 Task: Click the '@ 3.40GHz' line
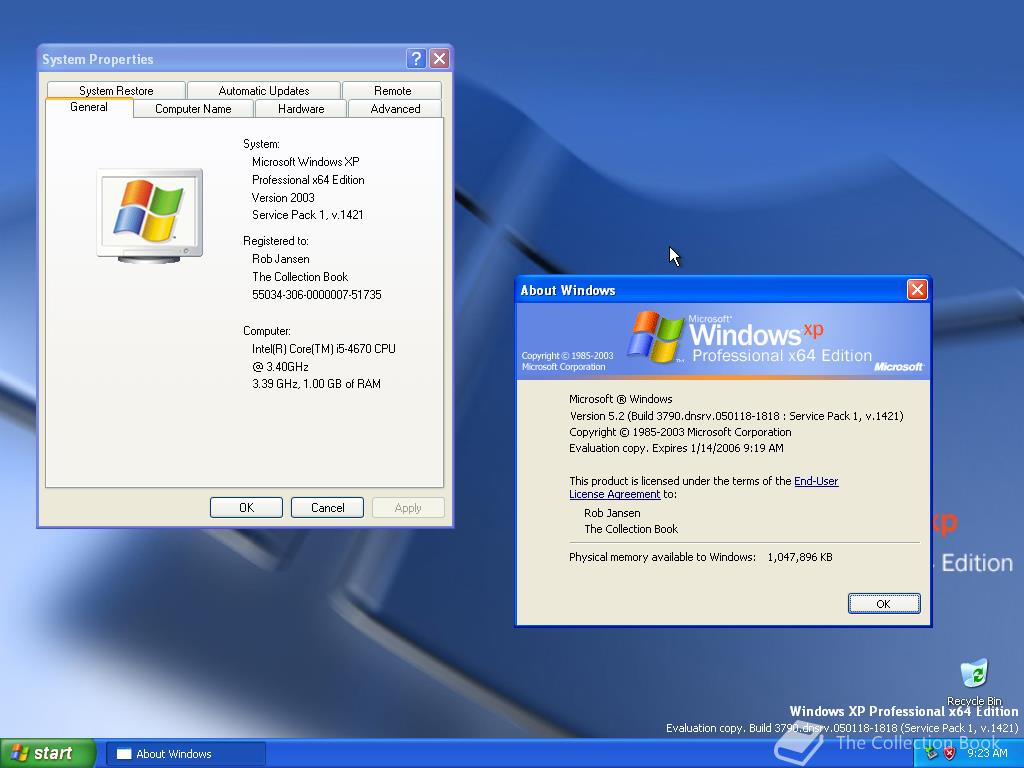click(280, 367)
